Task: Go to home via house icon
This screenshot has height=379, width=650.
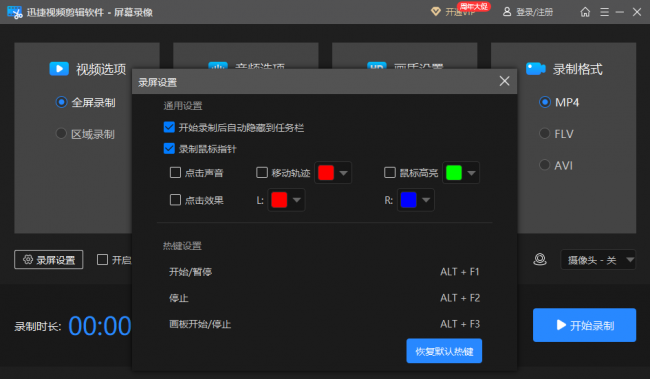Action: (x=585, y=12)
